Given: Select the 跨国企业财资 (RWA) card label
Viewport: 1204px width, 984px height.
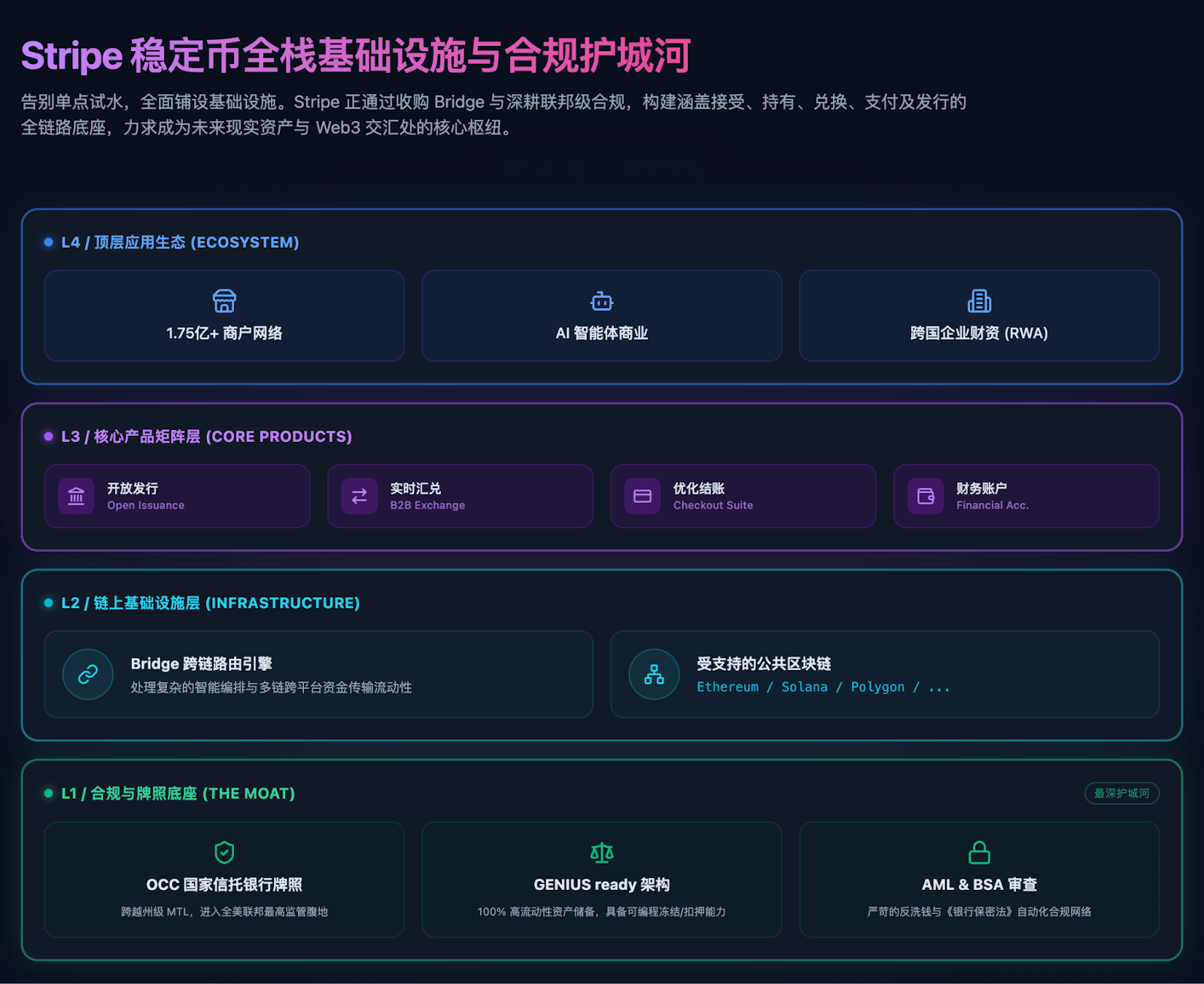Looking at the screenshot, I should 979,334.
